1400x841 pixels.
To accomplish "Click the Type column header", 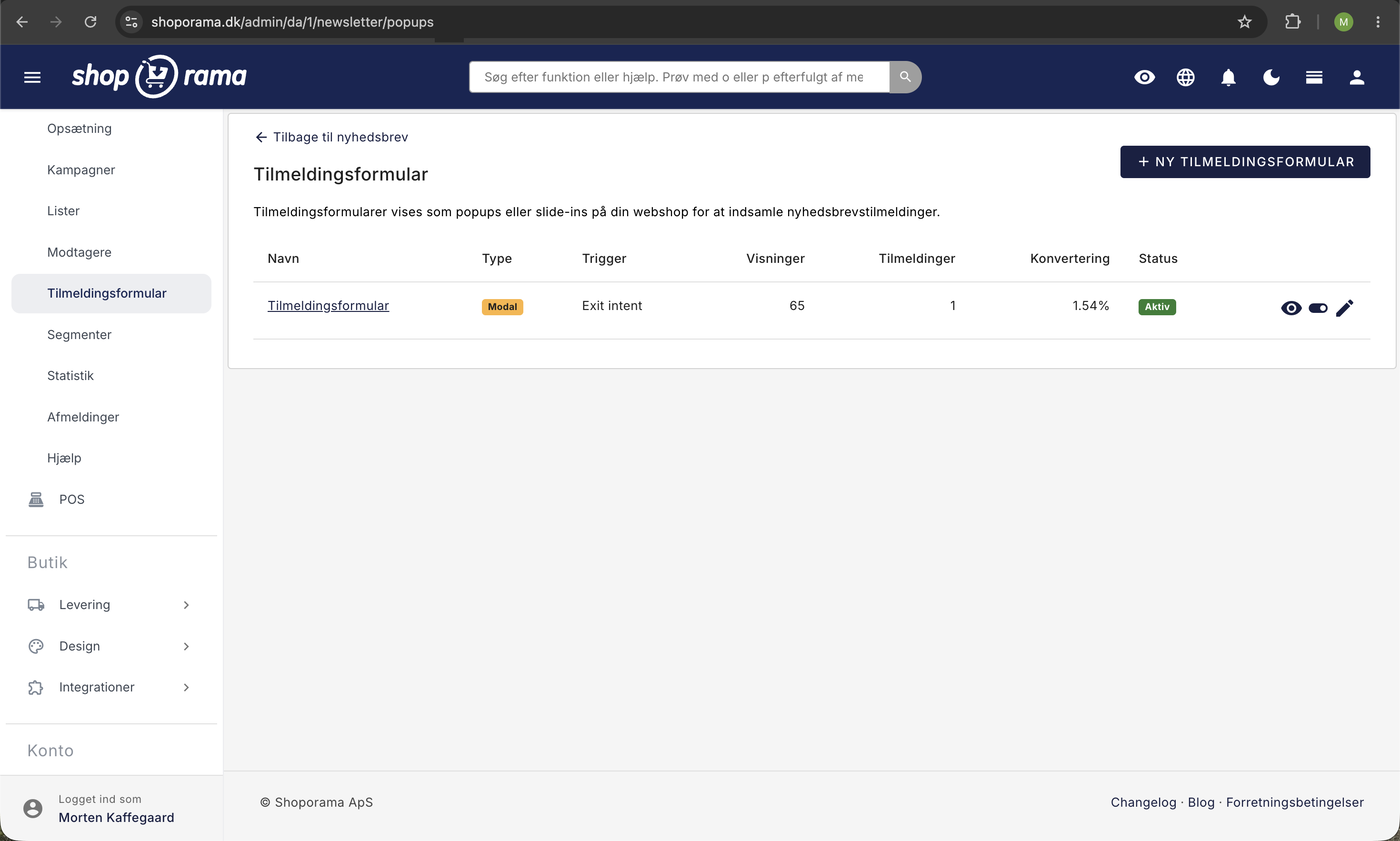I will coord(497,258).
